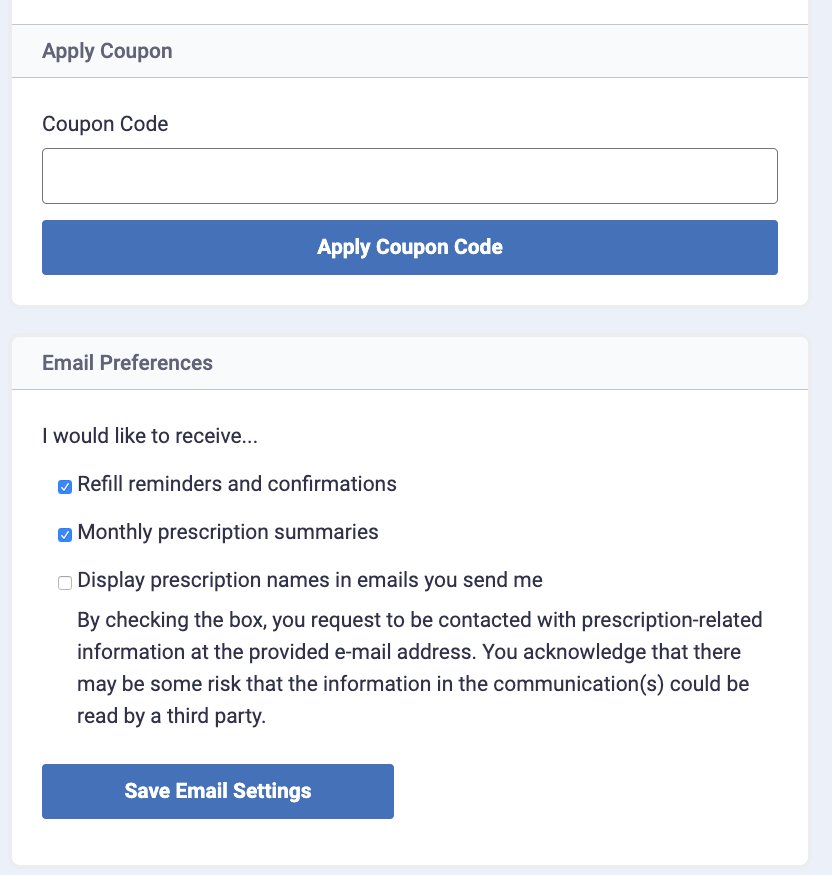Save changes to email preferences
The width and height of the screenshot is (832, 875).
click(x=218, y=791)
